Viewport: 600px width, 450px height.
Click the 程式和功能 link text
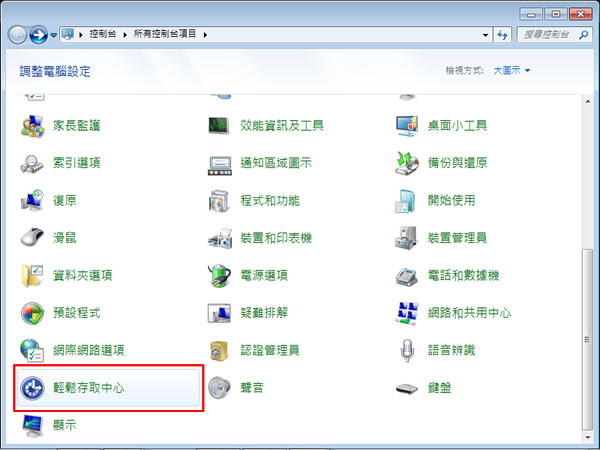pyautogui.click(x=270, y=201)
